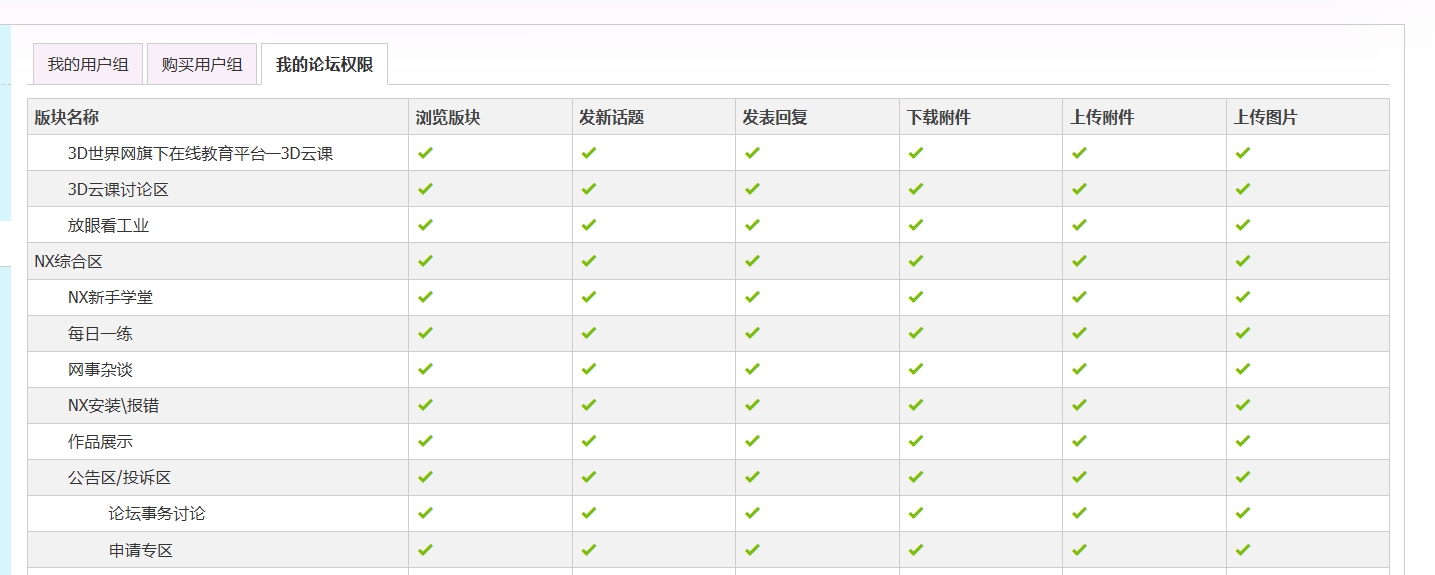Image resolution: width=1435 pixels, height=575 pixels.
Task: Select the NX新手学堂 forum name
Action: point(110,297)
